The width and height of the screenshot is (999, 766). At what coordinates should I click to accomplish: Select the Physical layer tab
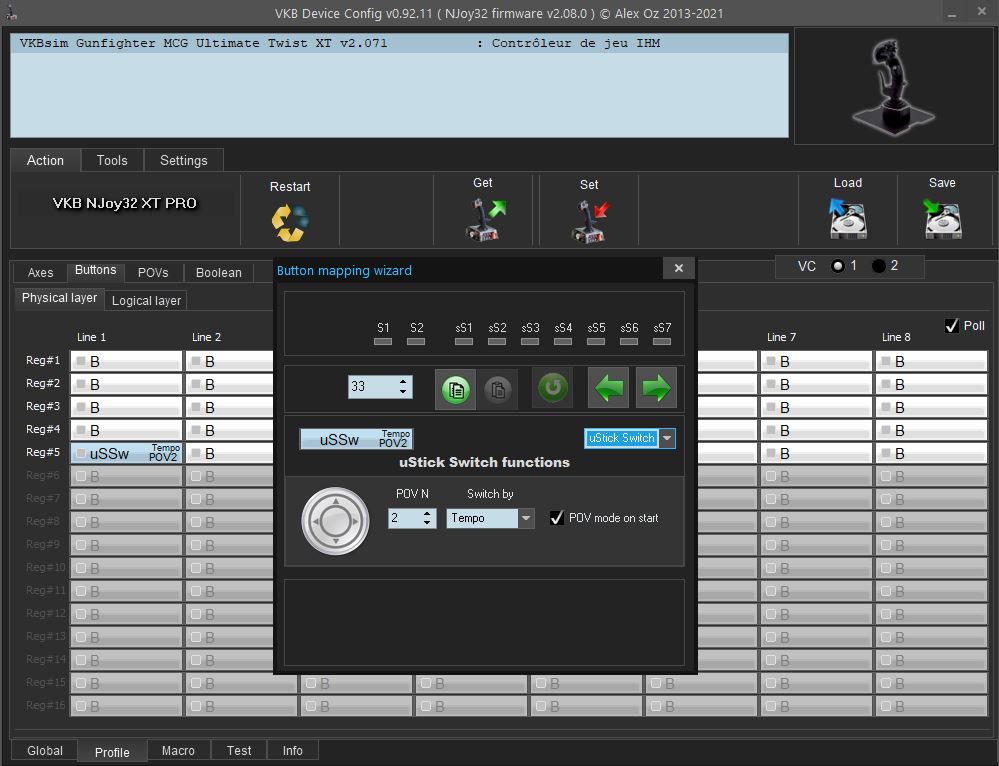[59, 298]
